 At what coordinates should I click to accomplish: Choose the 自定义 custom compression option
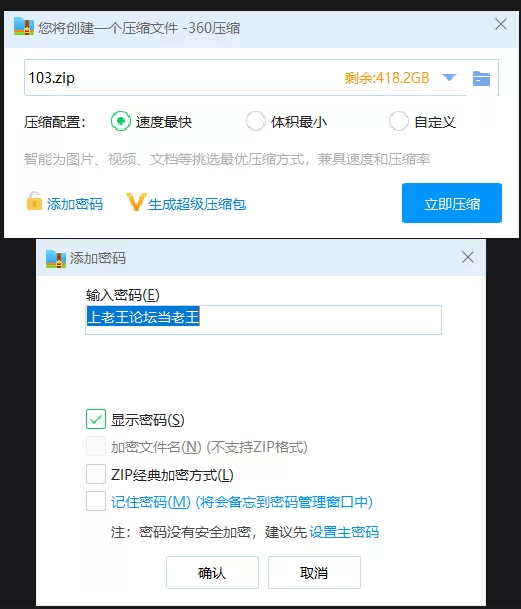tap(399, 121)
